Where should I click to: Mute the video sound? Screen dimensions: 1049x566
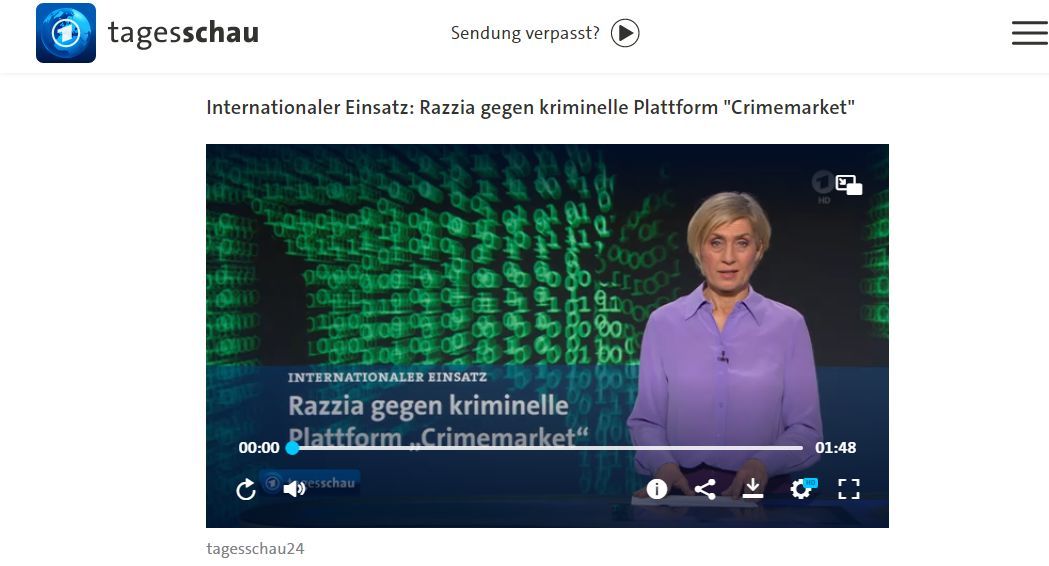pos(294,489)
